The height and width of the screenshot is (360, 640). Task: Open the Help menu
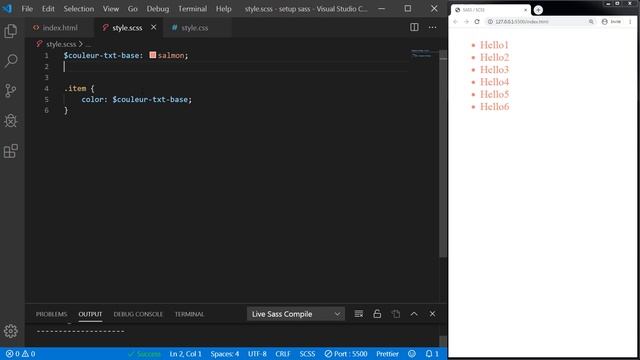(x=223, y=9)
